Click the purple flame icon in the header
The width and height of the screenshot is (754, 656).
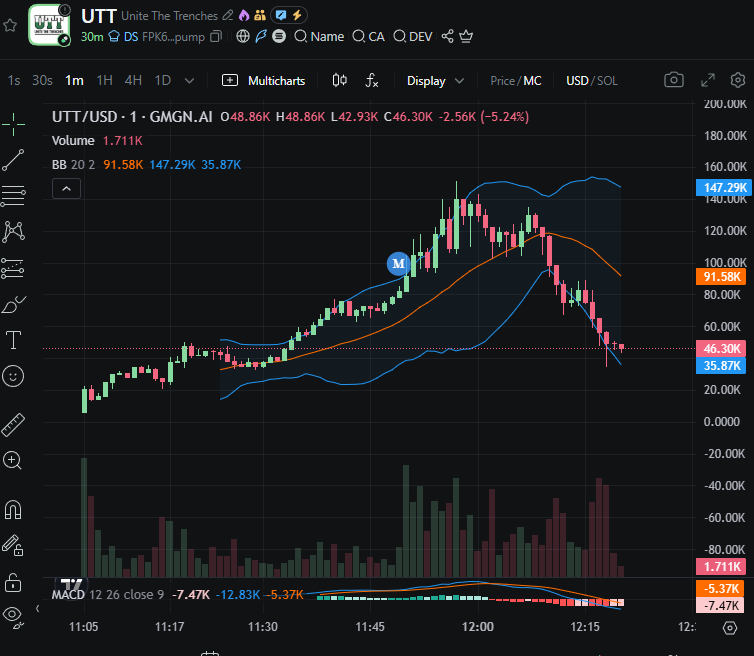(244, 16)
